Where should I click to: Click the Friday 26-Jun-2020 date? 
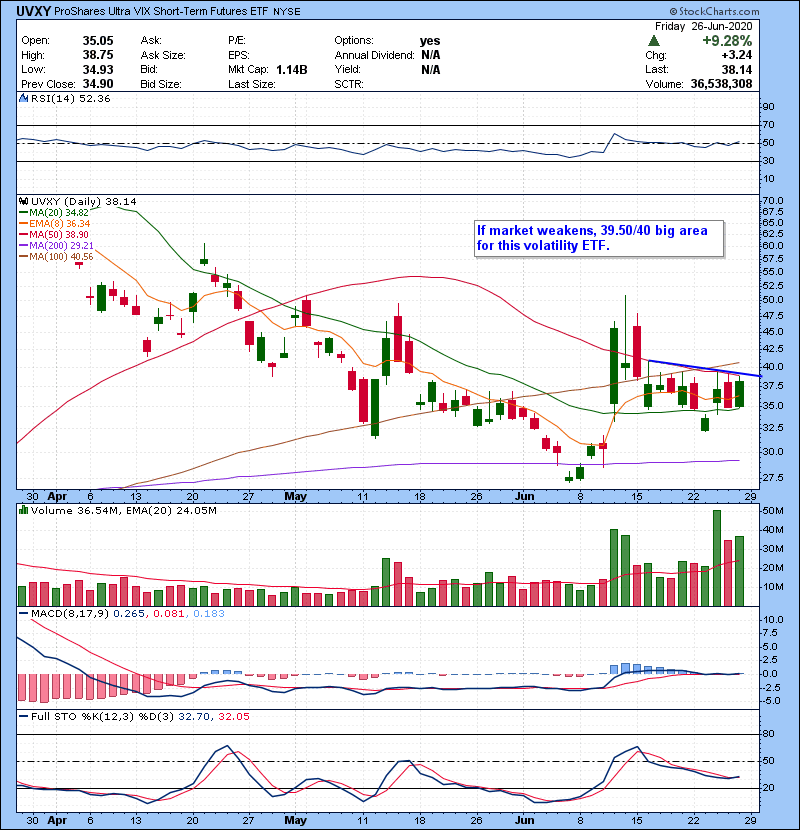703,26
